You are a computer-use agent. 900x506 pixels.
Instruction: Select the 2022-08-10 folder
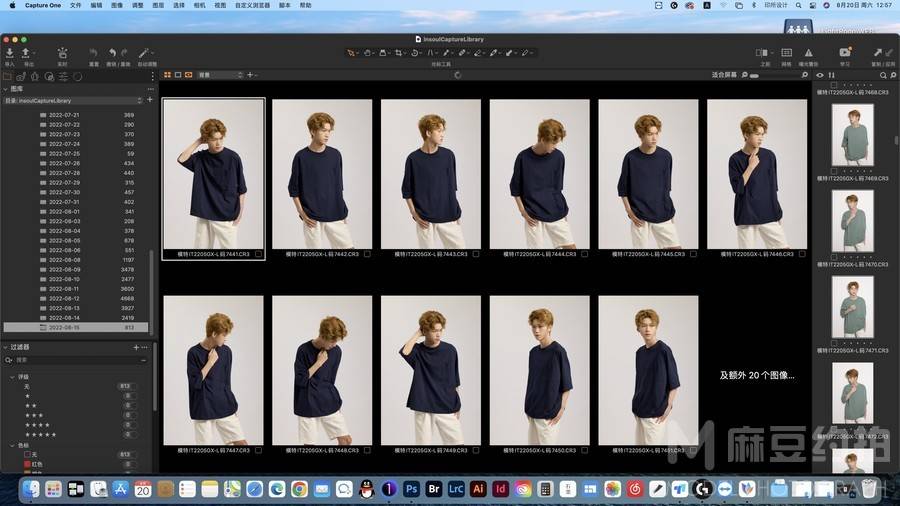click(76, 279)
